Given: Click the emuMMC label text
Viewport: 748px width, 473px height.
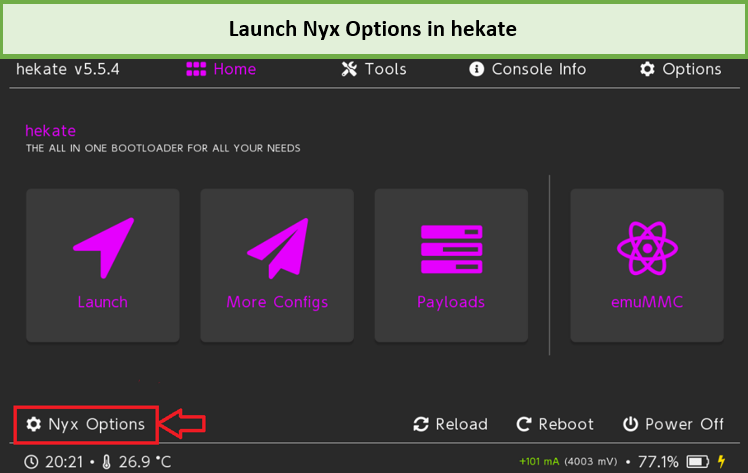Looking at the screenshot, I should pyautogui.click(x=647, y=302).
